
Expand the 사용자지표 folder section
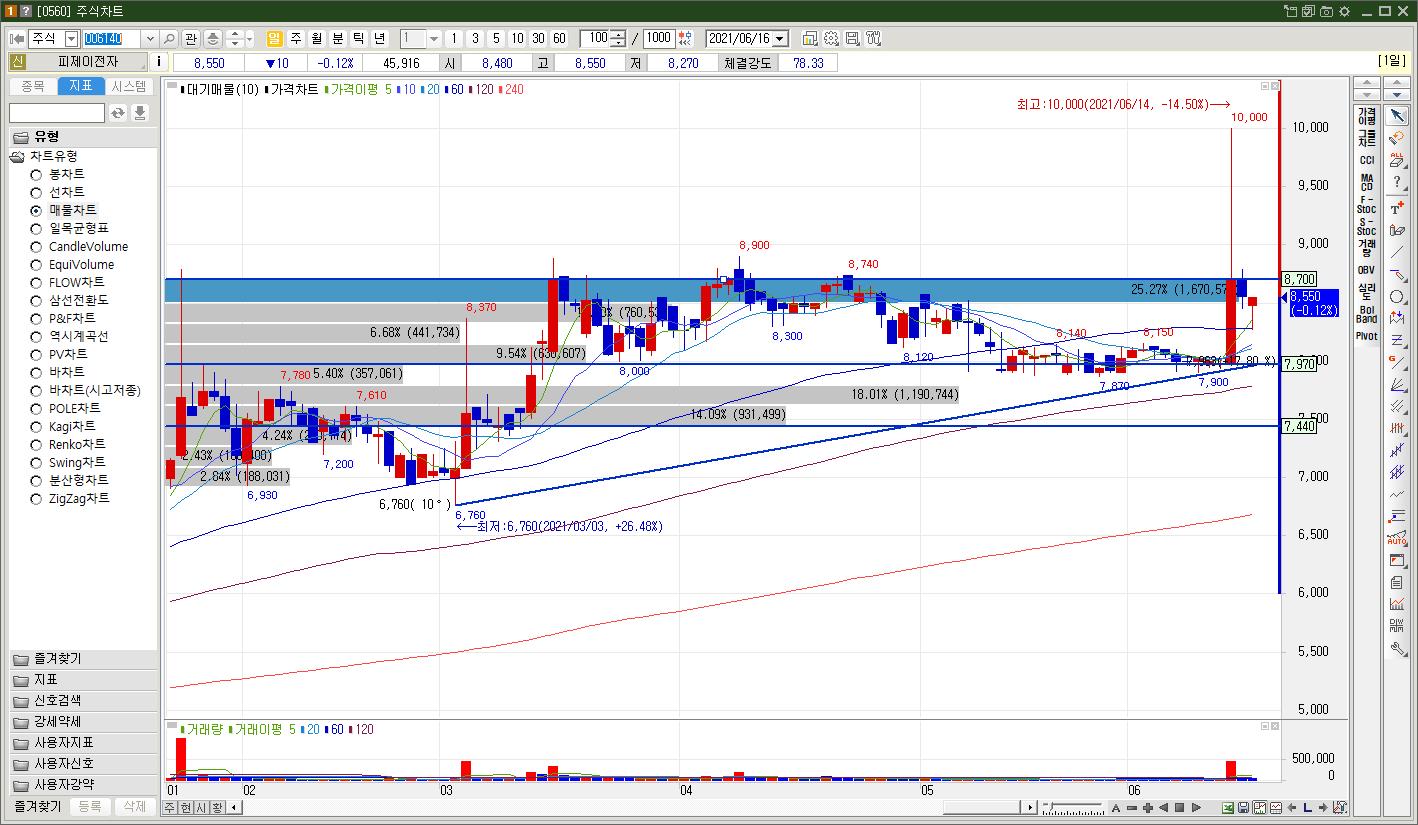point(83,743)
